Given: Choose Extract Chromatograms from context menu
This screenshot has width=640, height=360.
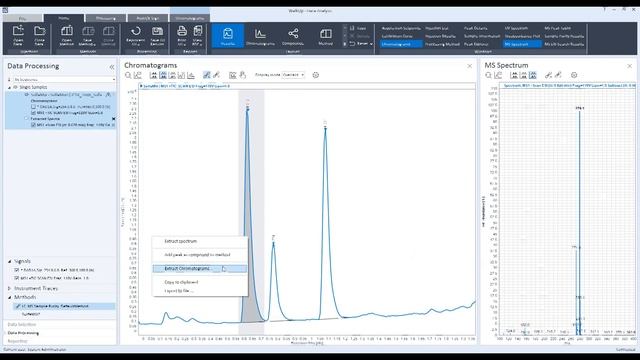Looking at the screenshot, I should click(x=200, y=269).
